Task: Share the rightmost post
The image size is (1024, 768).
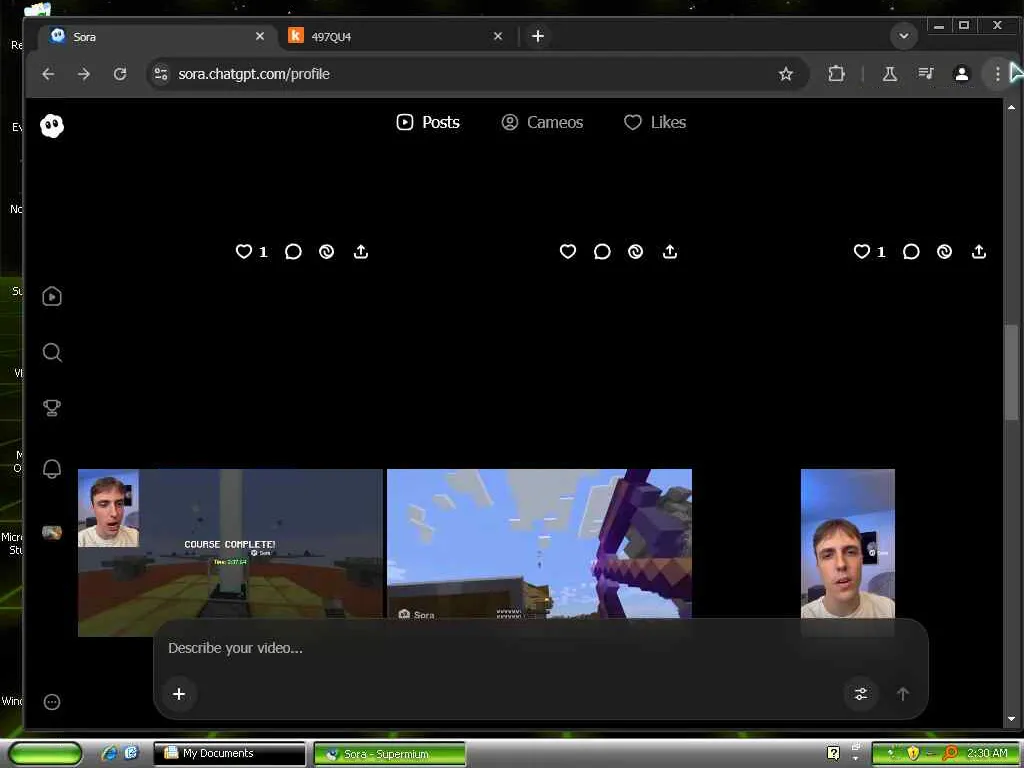Action: point(979,251)
